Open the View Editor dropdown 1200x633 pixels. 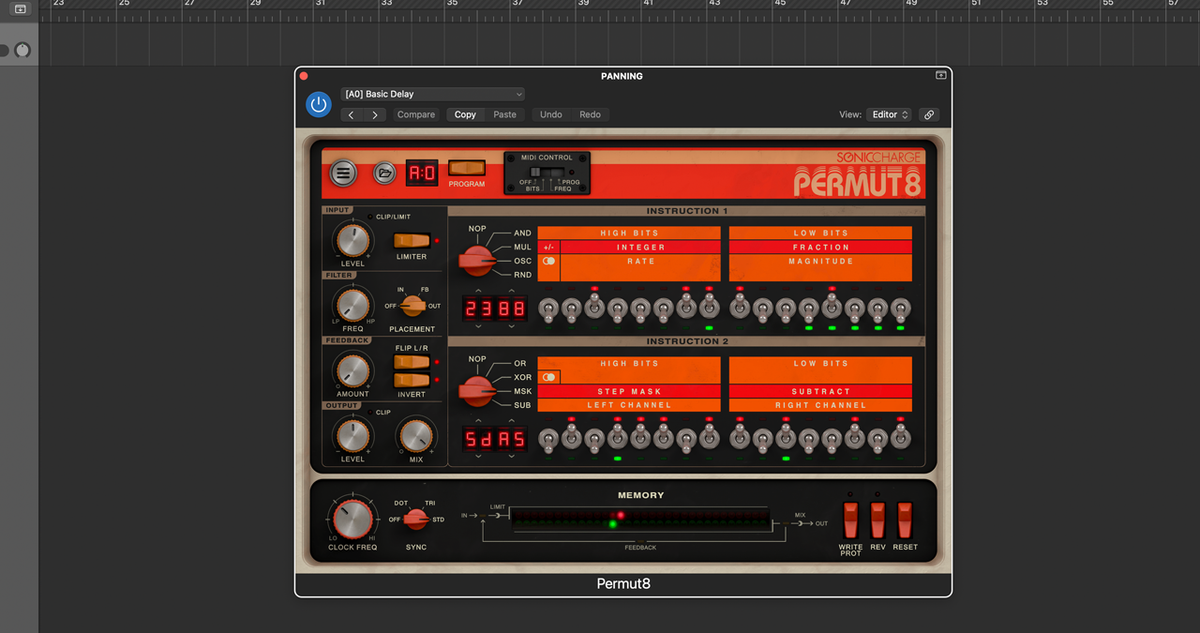click(888, 114)
